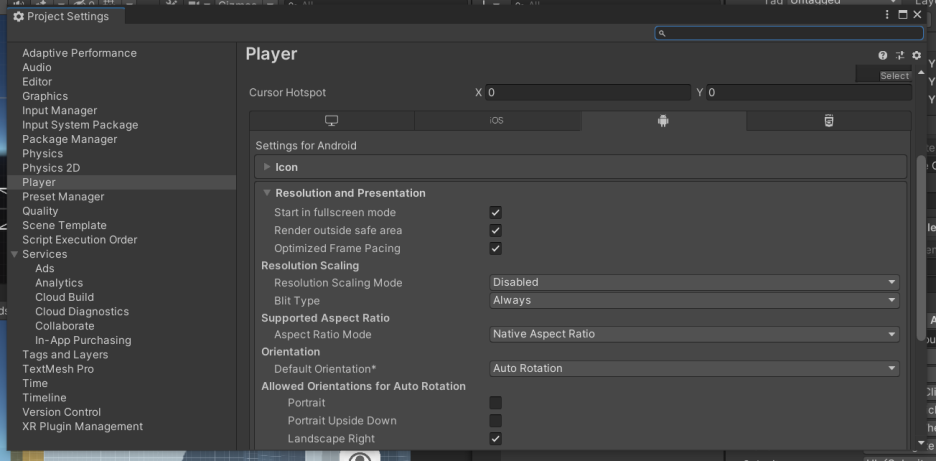Open Input Manager settings
Screen dimensions: 936x461
60,110
